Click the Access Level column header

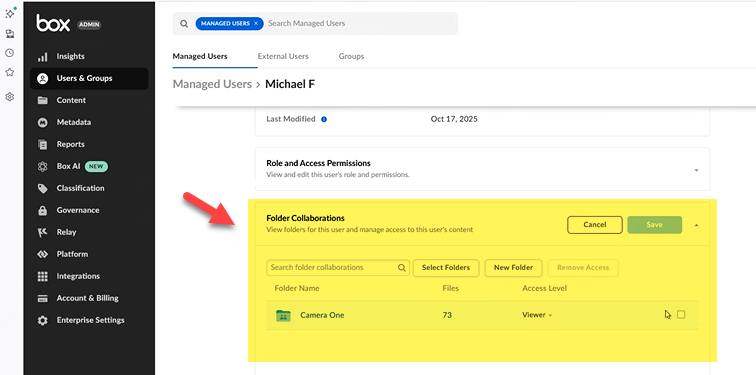544,288
